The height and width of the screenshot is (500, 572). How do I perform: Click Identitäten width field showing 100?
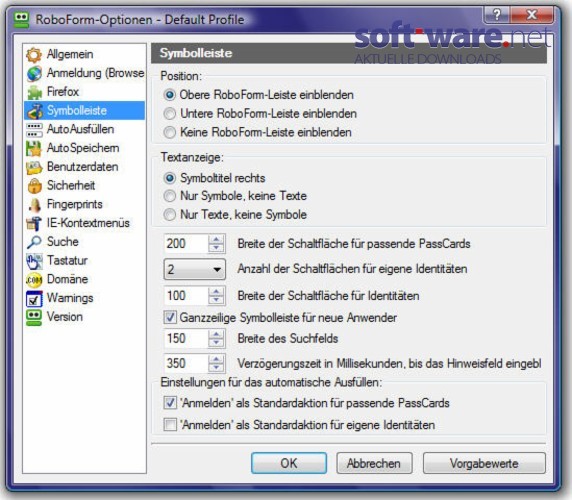[x=186, y=296]
